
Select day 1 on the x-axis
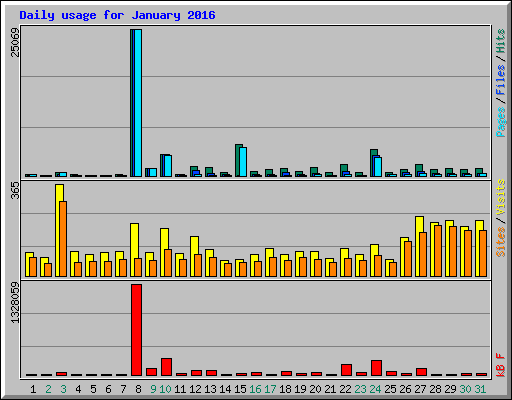[33, 389]
